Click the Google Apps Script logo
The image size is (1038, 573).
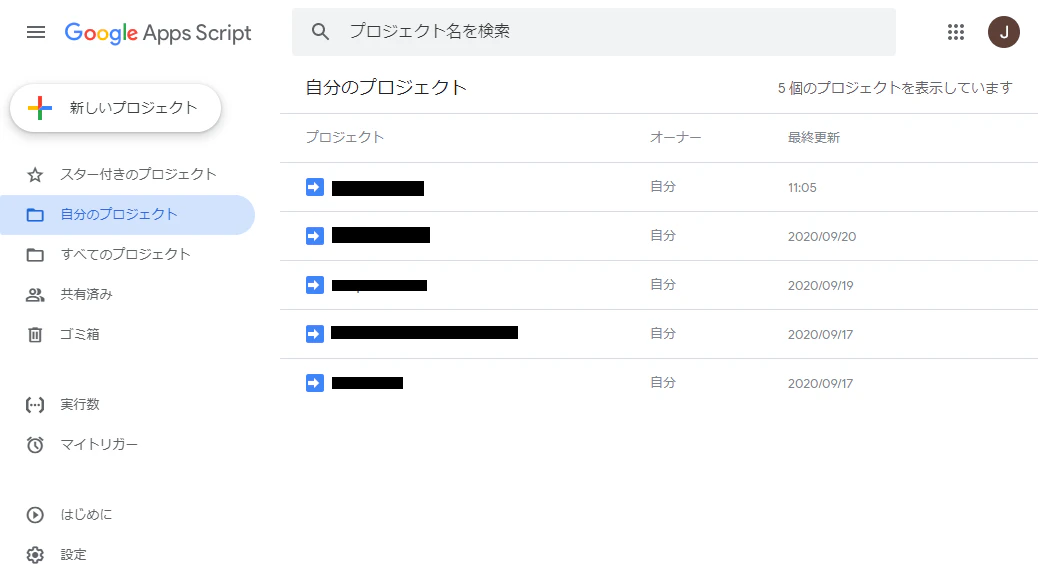[158, 32]
